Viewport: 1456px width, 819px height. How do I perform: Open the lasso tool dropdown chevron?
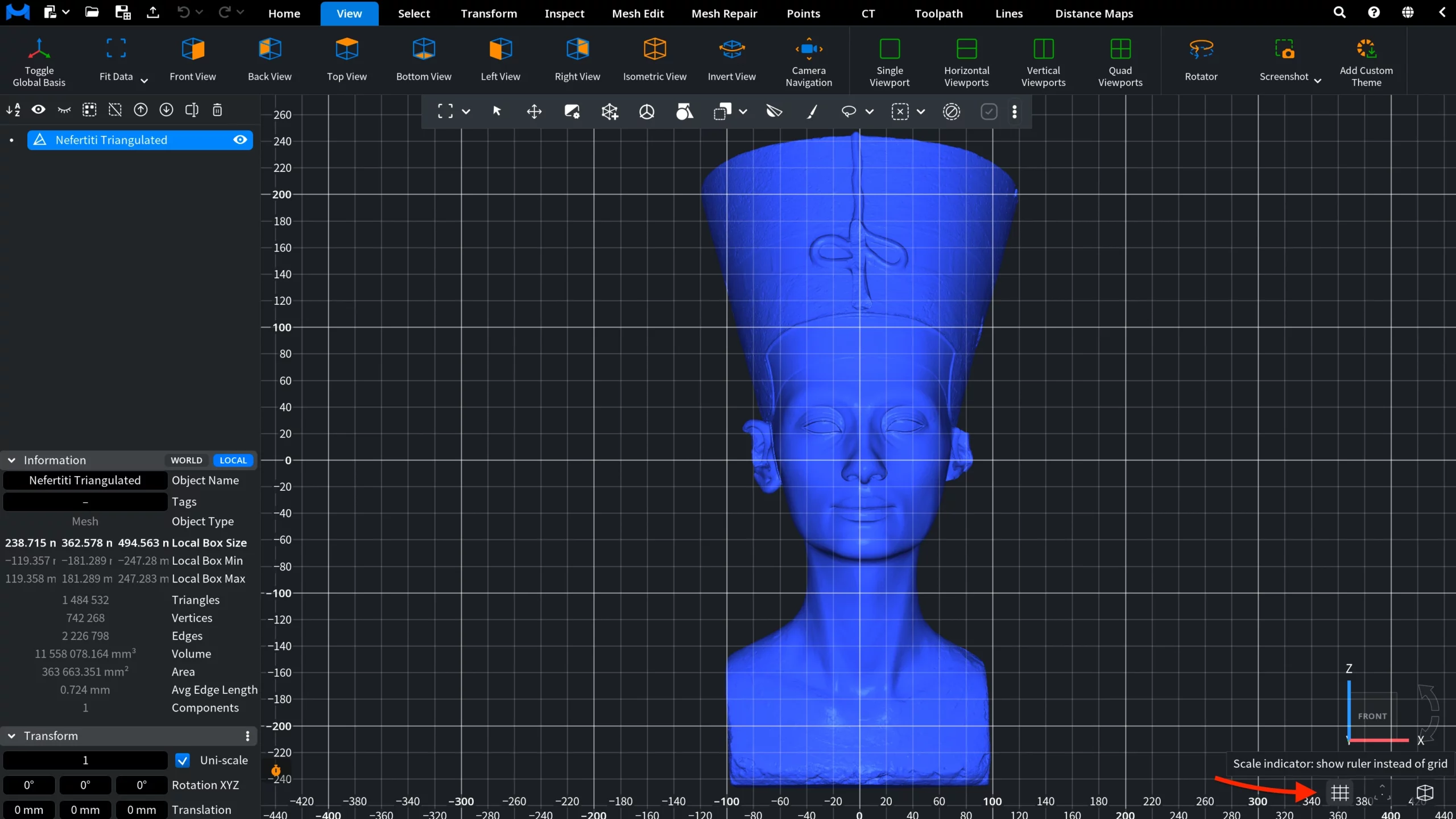pyautogui.click(x=870, y=111)
